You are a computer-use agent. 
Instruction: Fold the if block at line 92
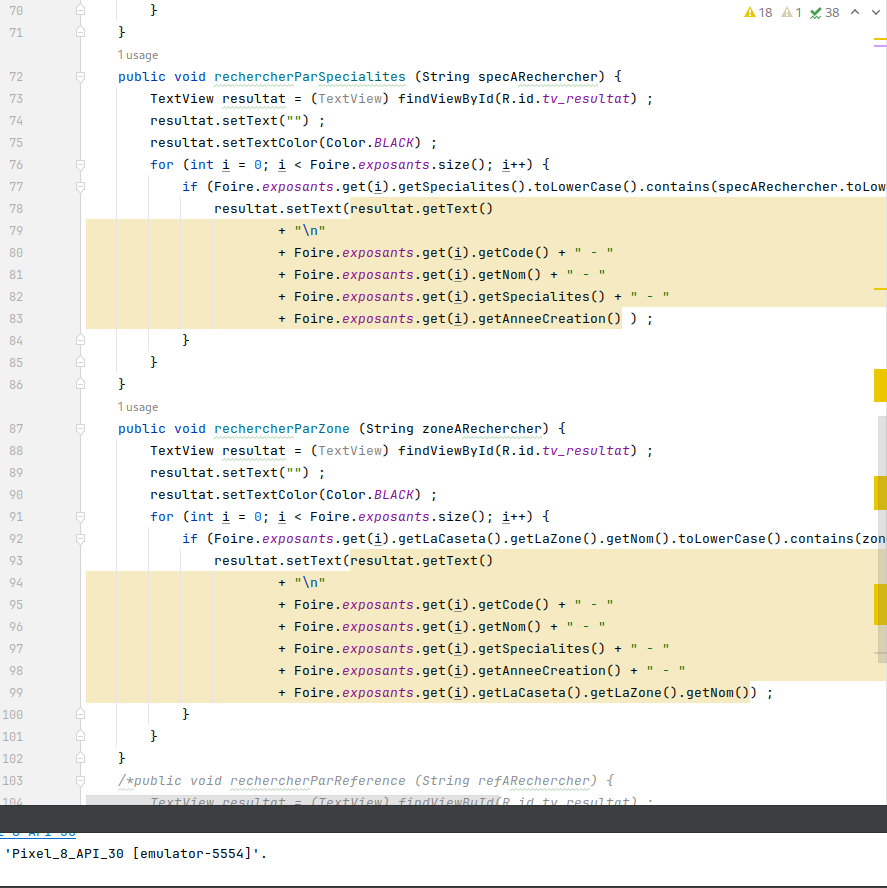coord(80,539)
